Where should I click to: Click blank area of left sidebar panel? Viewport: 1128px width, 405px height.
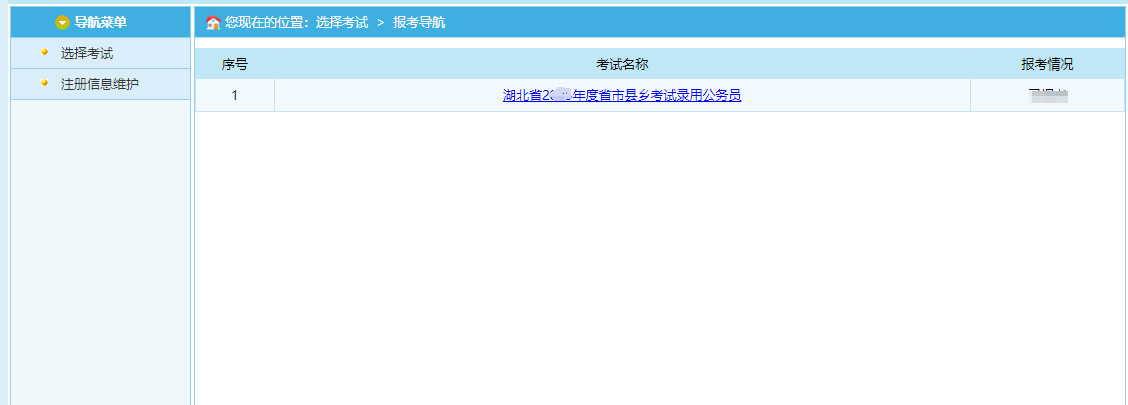click(100, 250)
